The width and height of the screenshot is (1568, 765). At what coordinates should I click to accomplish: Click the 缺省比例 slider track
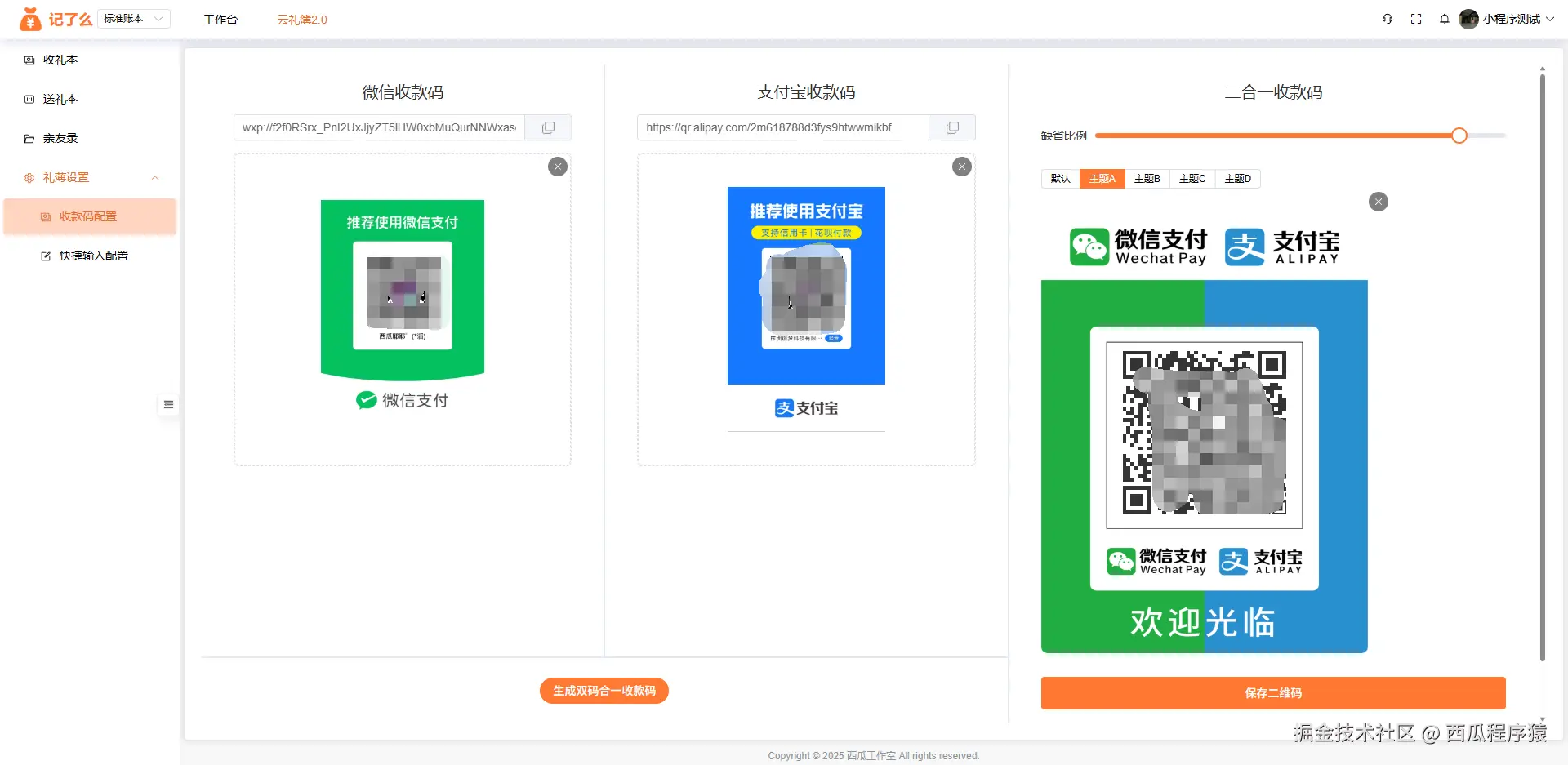[1300, 136]
